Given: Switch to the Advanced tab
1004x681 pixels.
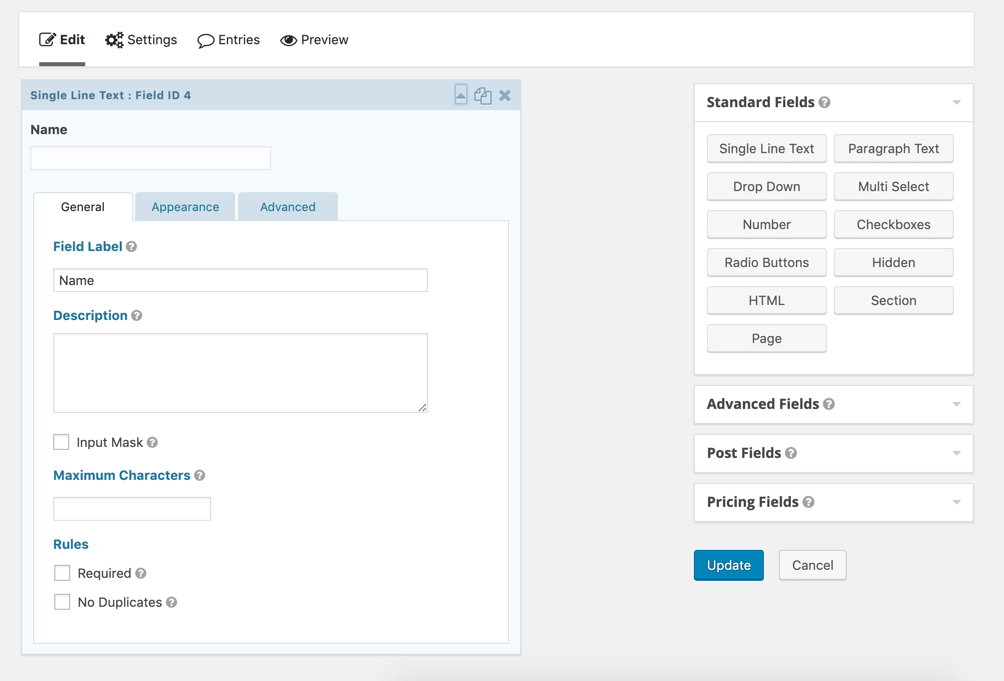Looking at the screenshot, I should point(287,207).
